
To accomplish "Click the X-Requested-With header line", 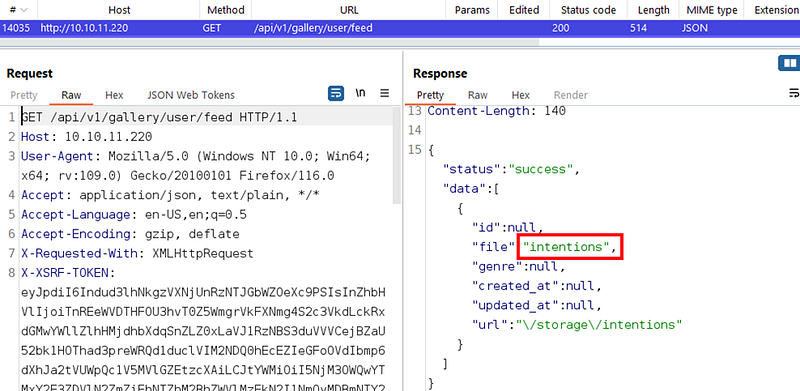I will (137, 253).
